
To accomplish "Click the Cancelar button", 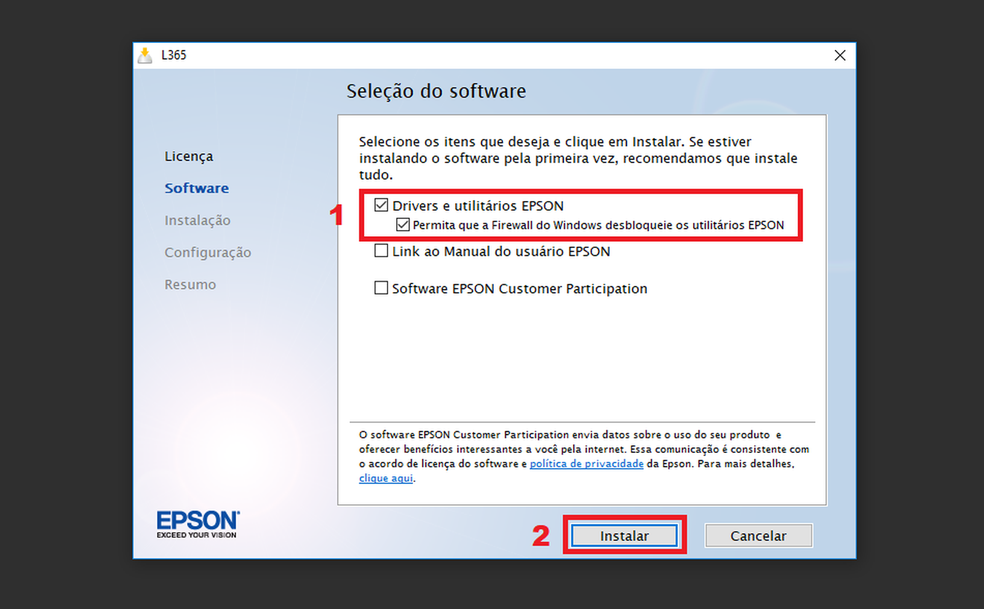I will point(758,535).
